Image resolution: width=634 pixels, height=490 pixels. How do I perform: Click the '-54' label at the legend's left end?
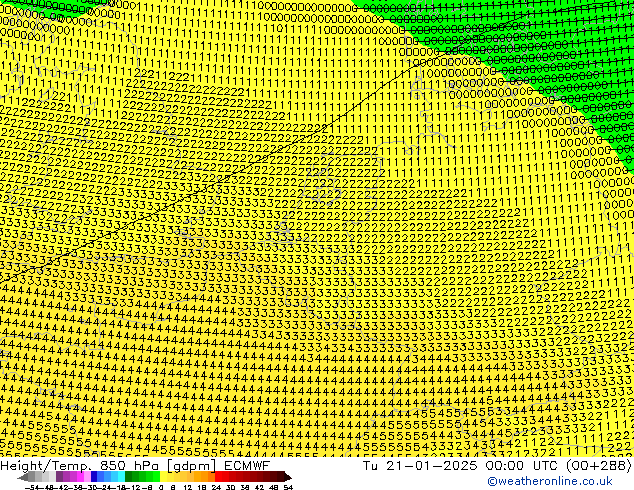pos(32,487)
